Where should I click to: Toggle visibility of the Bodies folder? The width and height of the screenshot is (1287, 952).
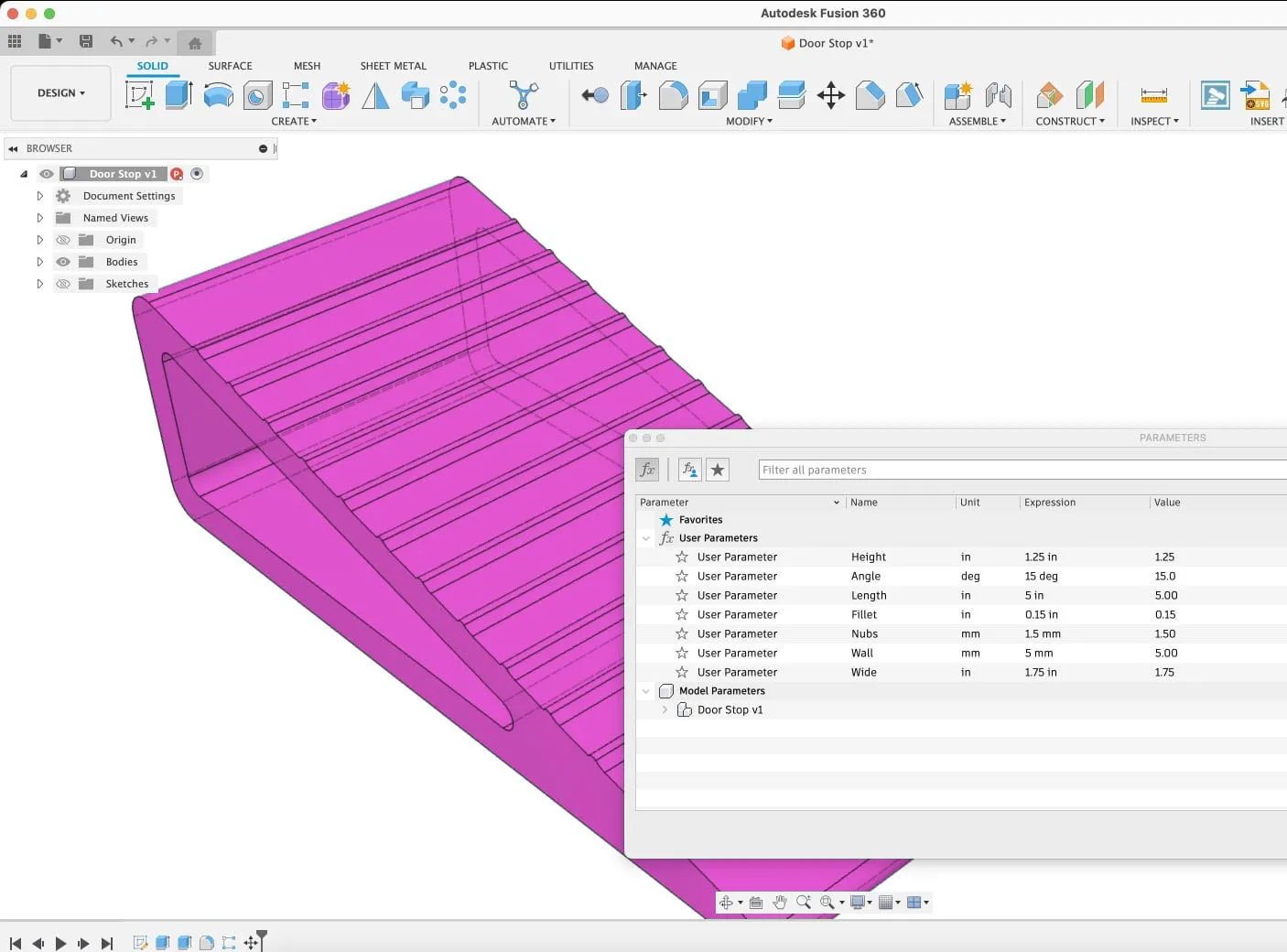click(62, 261)
